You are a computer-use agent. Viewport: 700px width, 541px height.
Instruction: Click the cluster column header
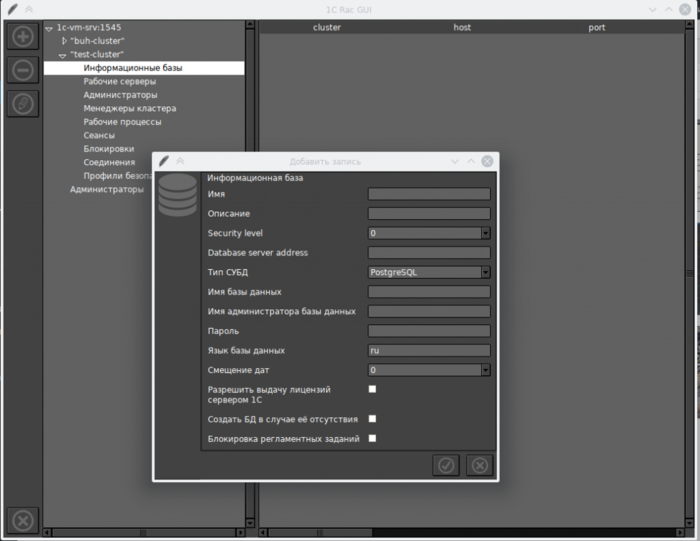[327, 27]
